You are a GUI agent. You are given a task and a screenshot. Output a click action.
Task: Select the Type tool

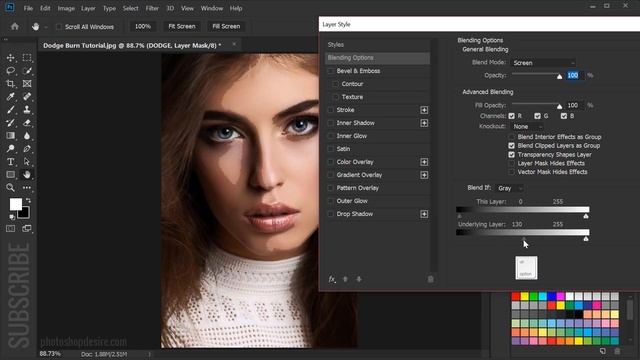click(x=11, y=162)
